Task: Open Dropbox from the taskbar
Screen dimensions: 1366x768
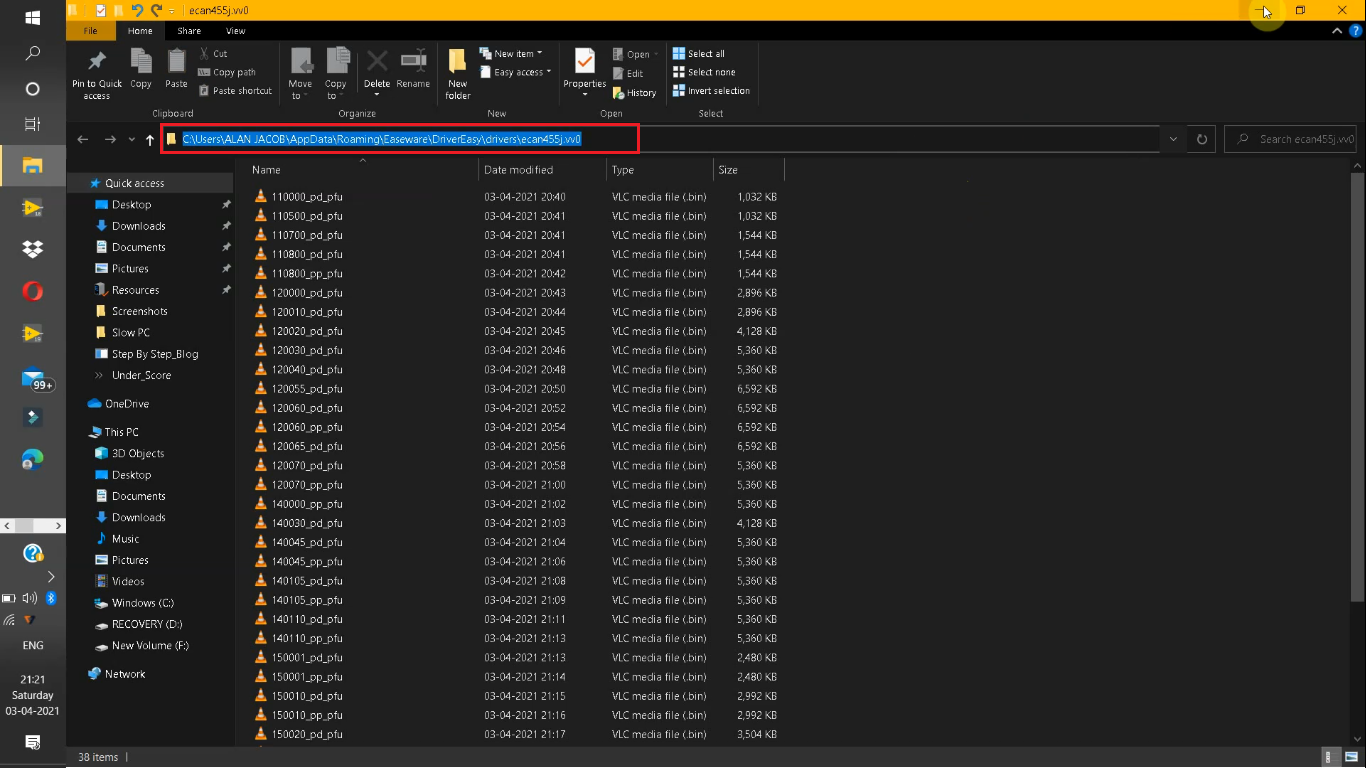Action: [x=32, y=248]
